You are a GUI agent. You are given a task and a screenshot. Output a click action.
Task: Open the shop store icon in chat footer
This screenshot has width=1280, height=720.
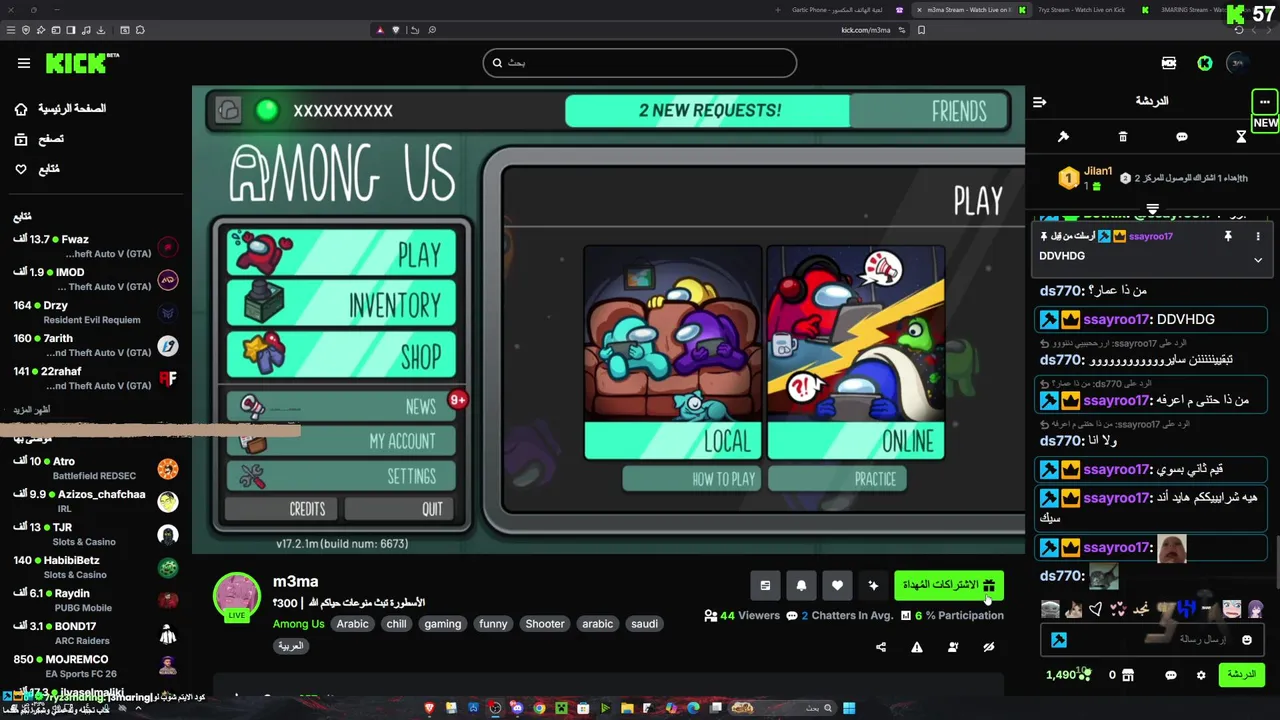(x=1128, y=675)
